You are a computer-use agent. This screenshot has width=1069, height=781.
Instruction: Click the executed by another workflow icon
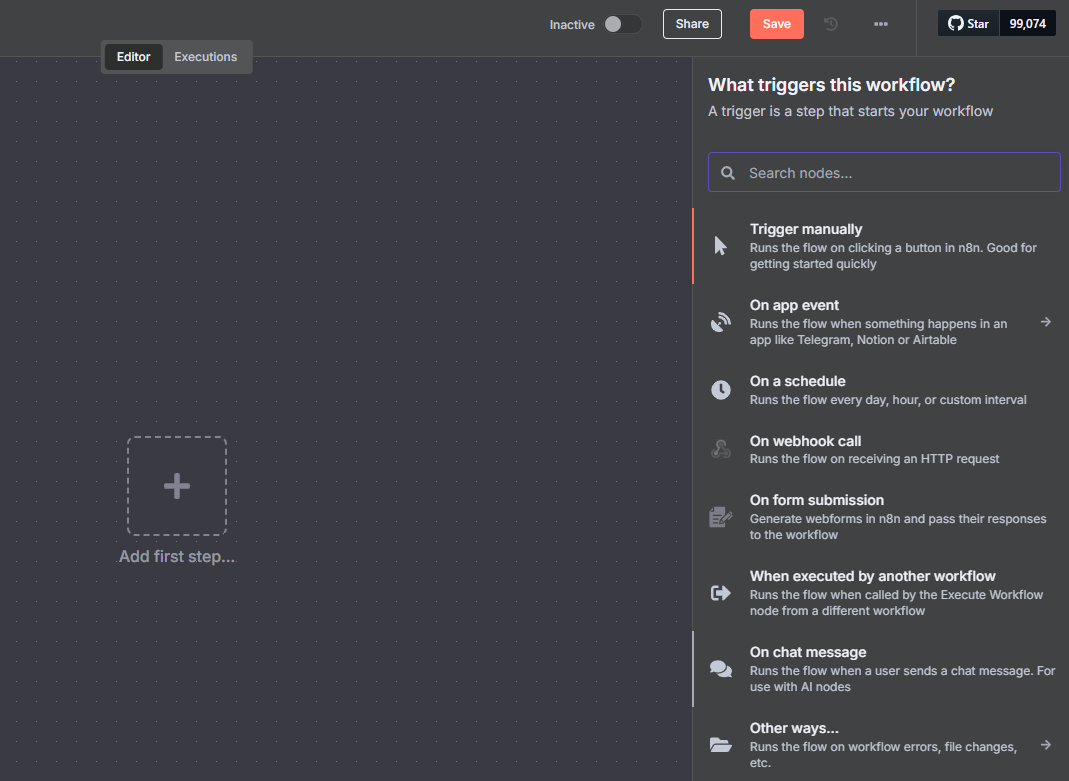pyautogui.click(x=720, y=593)
